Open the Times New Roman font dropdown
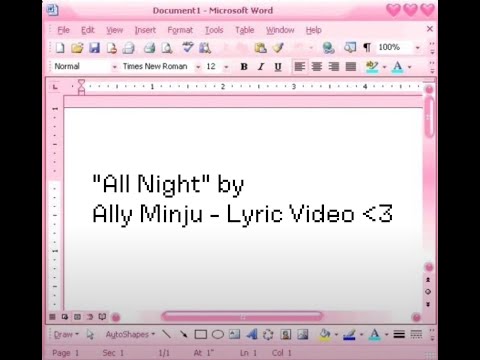The image size is (480, 360). click(198, 67)
